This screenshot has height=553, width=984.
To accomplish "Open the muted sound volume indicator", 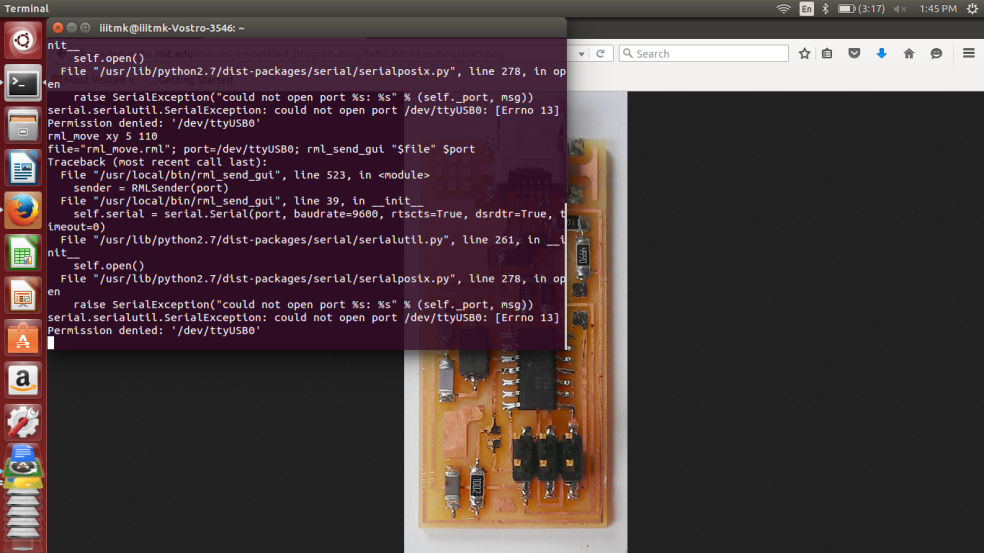I will point(900,9).
